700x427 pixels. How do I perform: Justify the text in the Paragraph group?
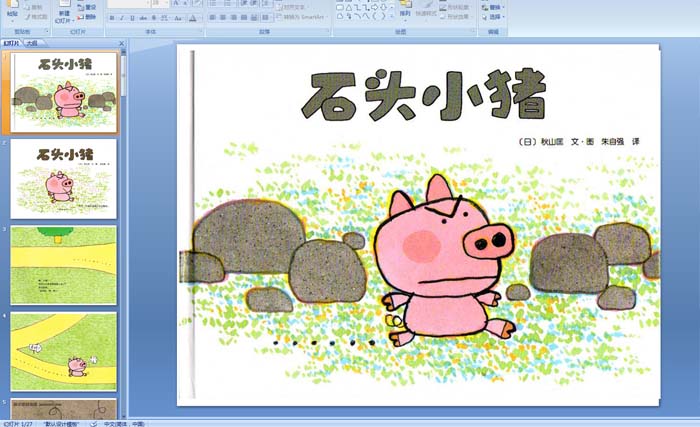243,17
